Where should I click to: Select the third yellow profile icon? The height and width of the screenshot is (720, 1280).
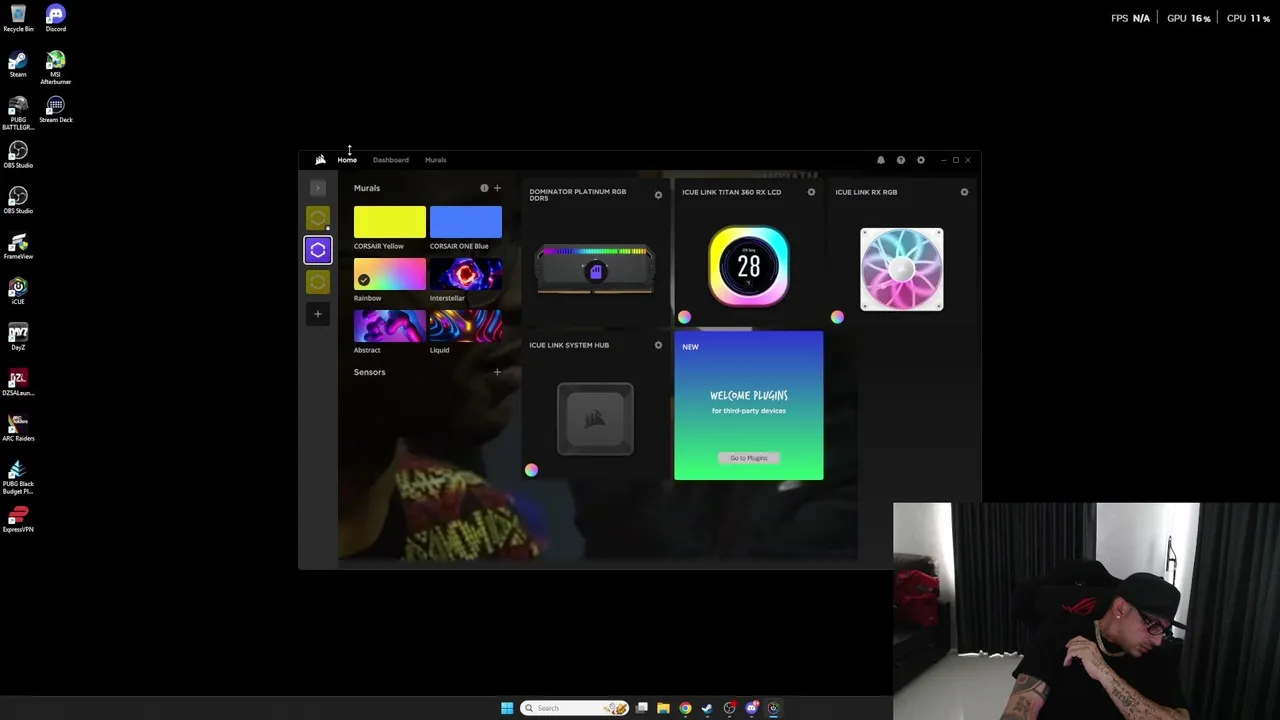coord(318,282)
